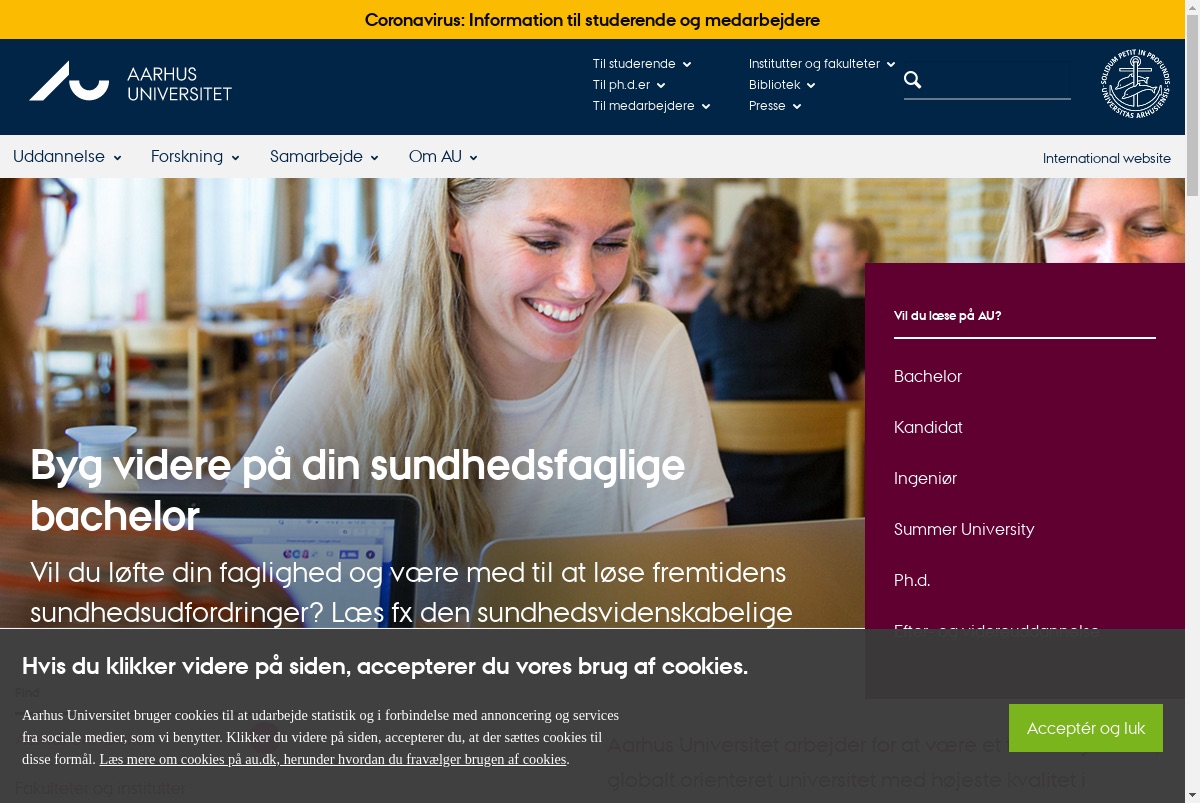Expand the Bibliotek dropdown
Screen dimensions: 1200x803
782,85
